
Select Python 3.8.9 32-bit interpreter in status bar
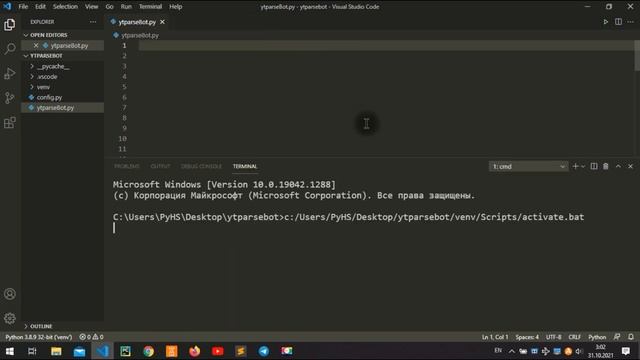pyautogui.click(x=38, y=337)
